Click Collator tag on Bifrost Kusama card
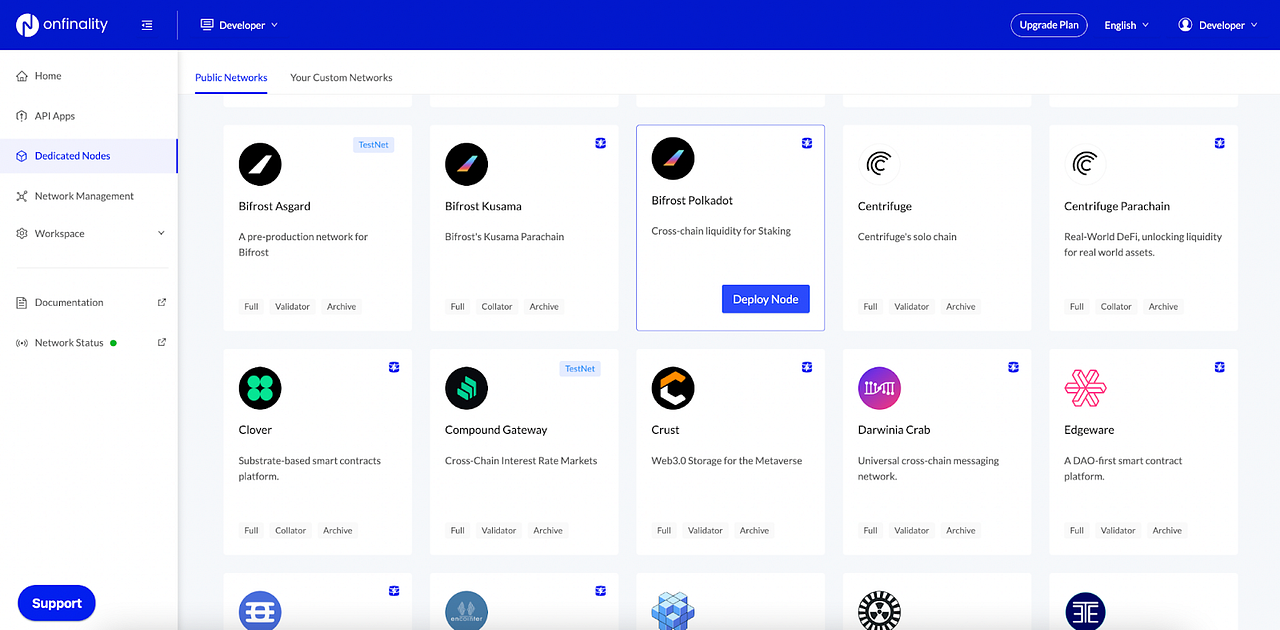 pos(497,307)
